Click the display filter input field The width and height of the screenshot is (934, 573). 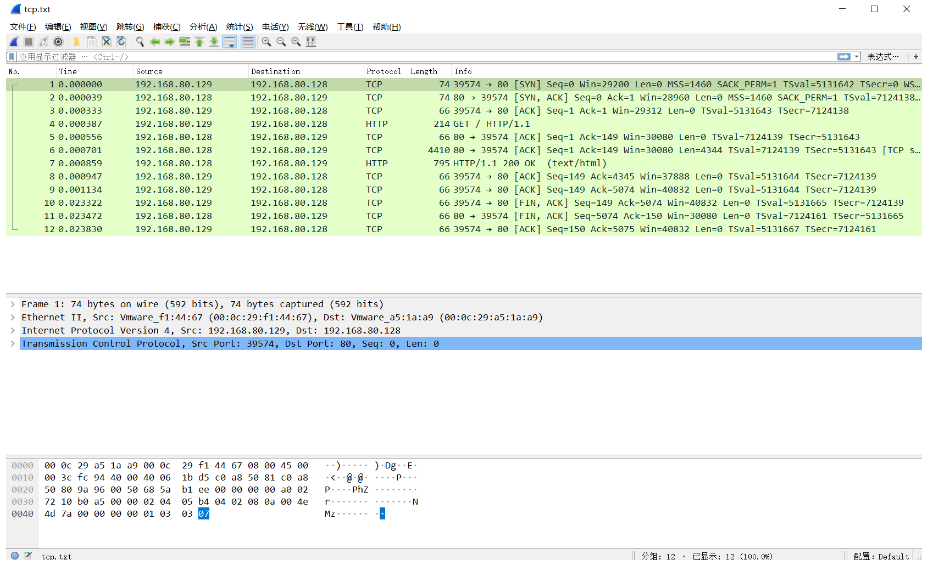point(426,57)
